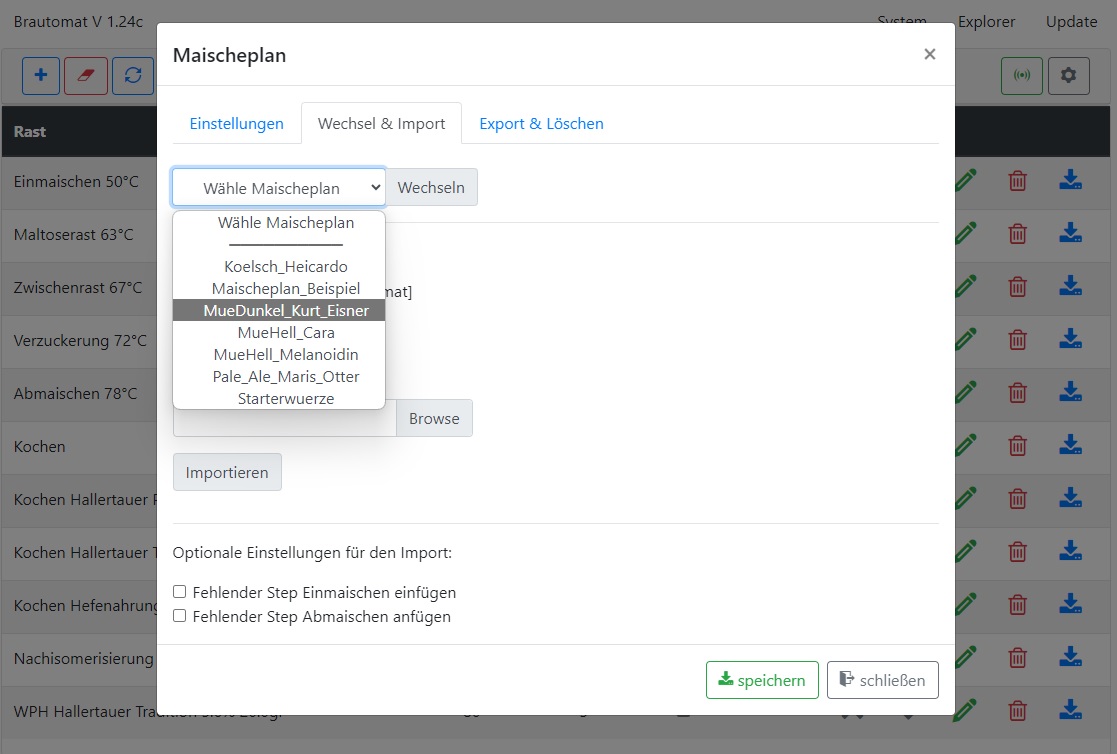Pick Koelsch_Heicardo from the dropdown list
1117x754 pixels.
click(x=286, y=267)
